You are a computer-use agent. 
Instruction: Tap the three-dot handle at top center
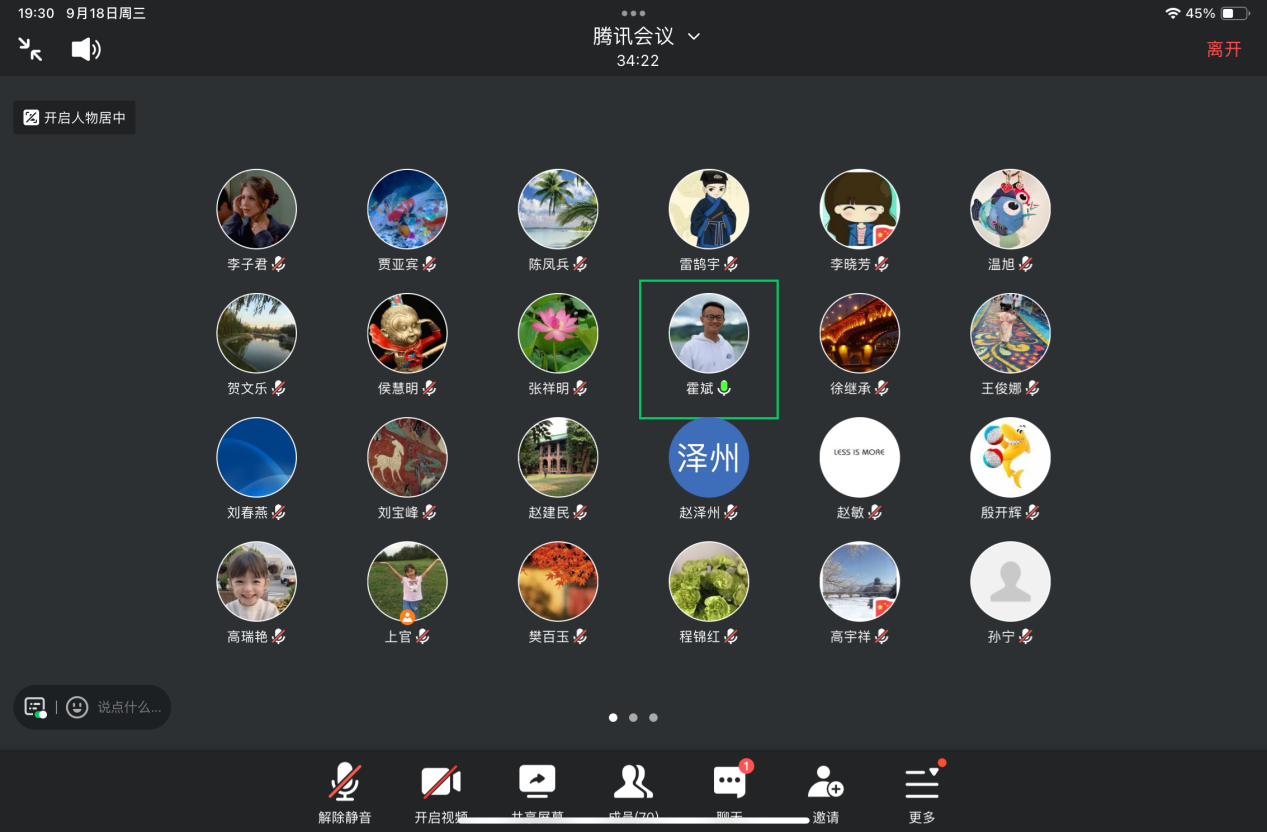pos(633,13)
